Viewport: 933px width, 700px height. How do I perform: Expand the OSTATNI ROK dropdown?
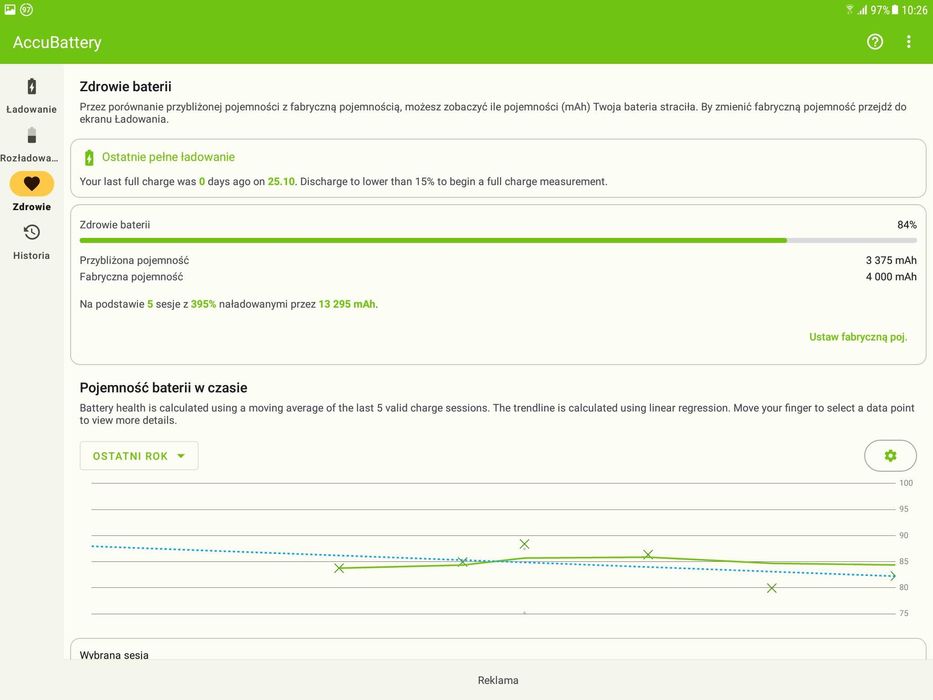pyautogui.click(x=139, y=456)
